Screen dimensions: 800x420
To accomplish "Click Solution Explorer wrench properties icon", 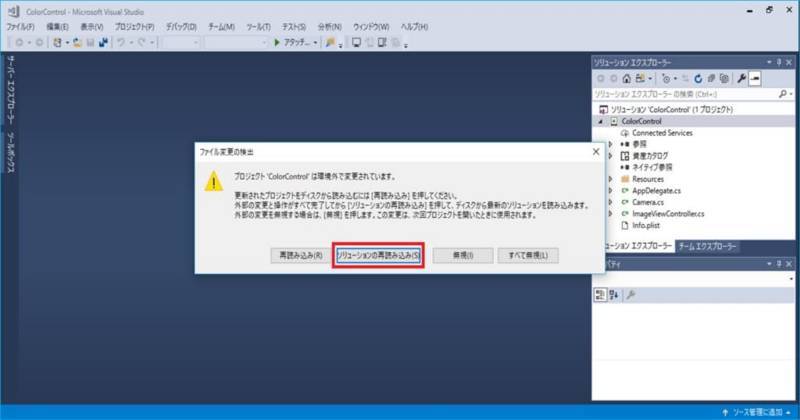I will pos(741,79).
